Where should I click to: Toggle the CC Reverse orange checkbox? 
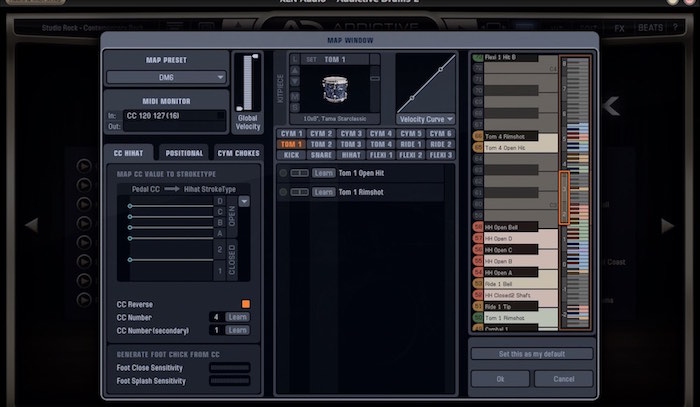point(246,304)
